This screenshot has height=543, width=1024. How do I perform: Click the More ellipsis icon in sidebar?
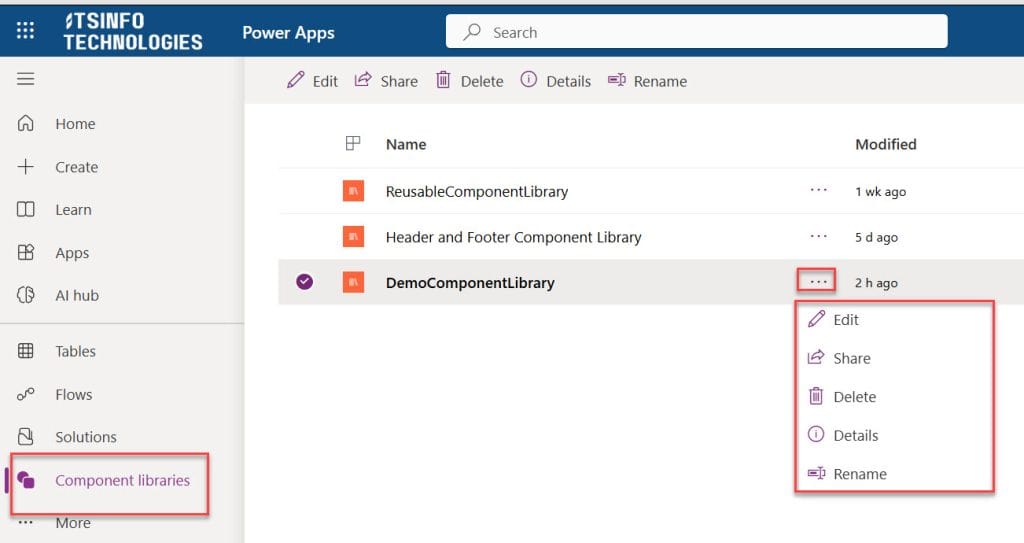[x=25, y=522]
